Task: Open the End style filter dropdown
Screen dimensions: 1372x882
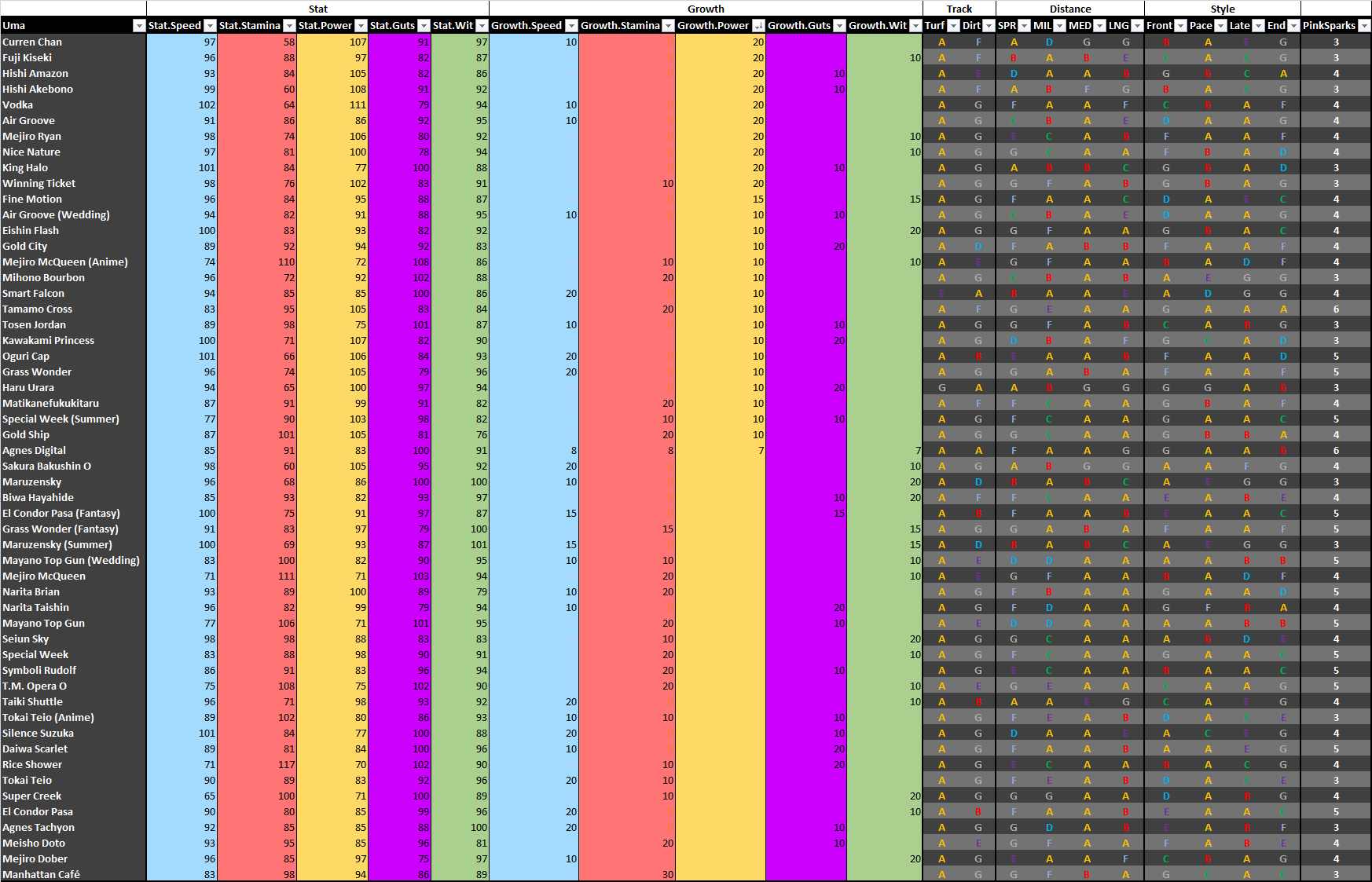Action: coord(1293,26)
